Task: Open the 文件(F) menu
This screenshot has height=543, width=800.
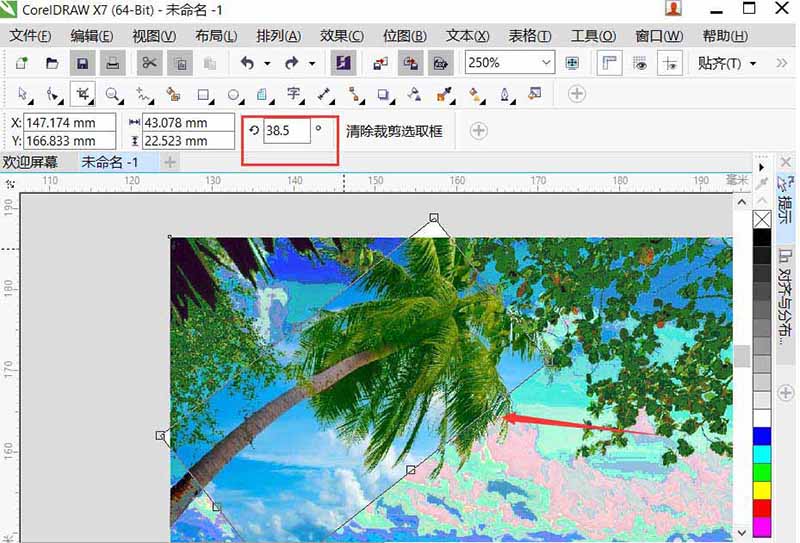Action: (31, 36)
